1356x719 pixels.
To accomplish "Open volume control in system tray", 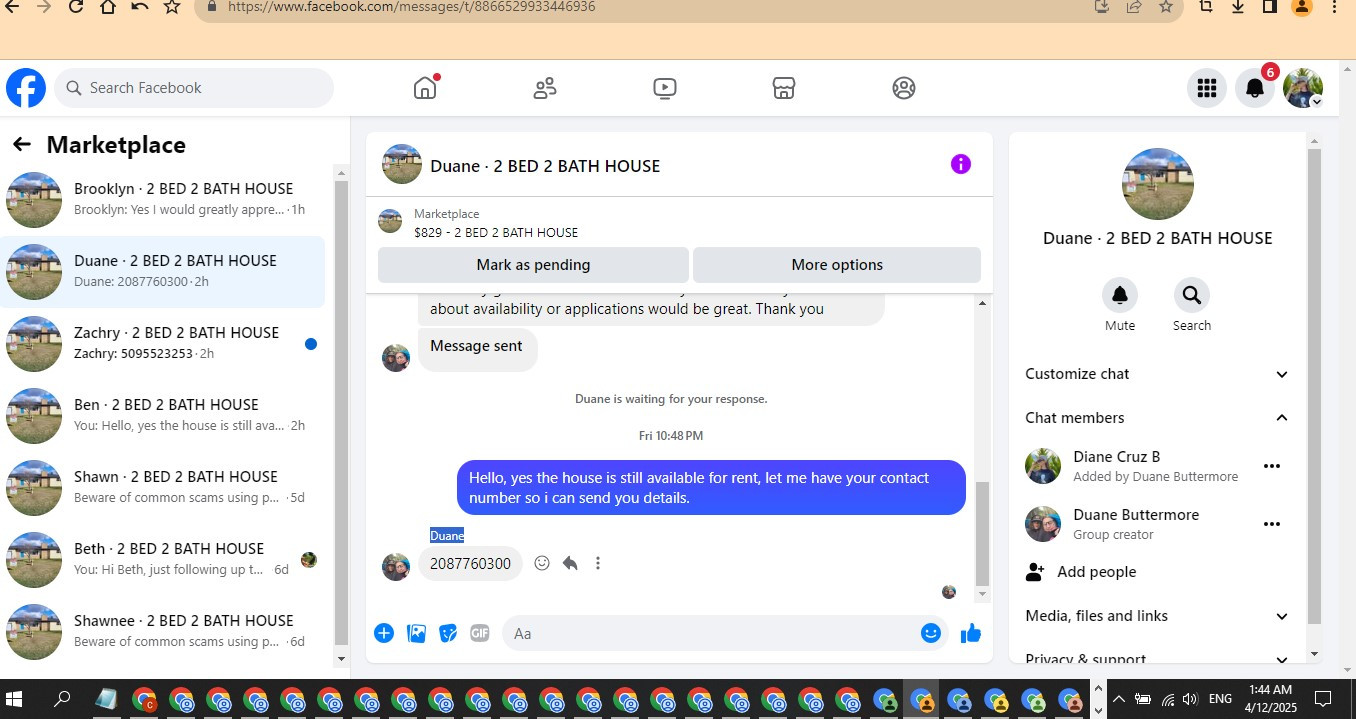I will (1190, 699).
